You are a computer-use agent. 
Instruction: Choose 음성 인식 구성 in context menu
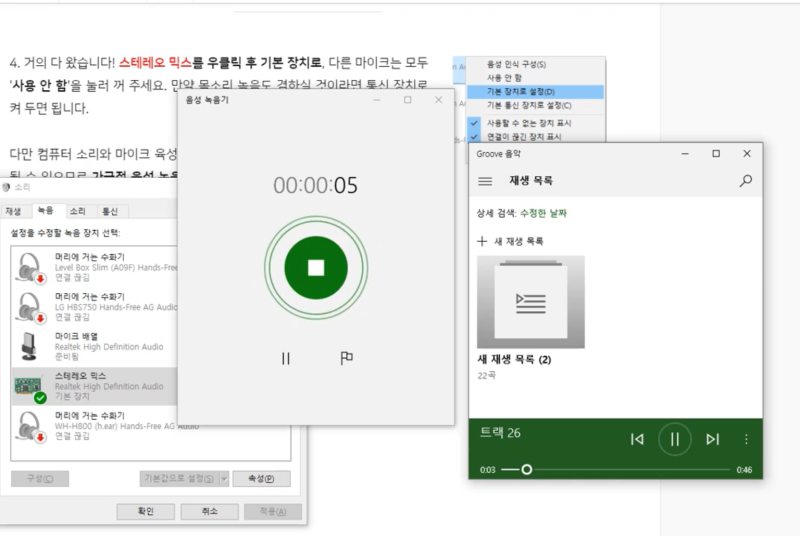535,64
